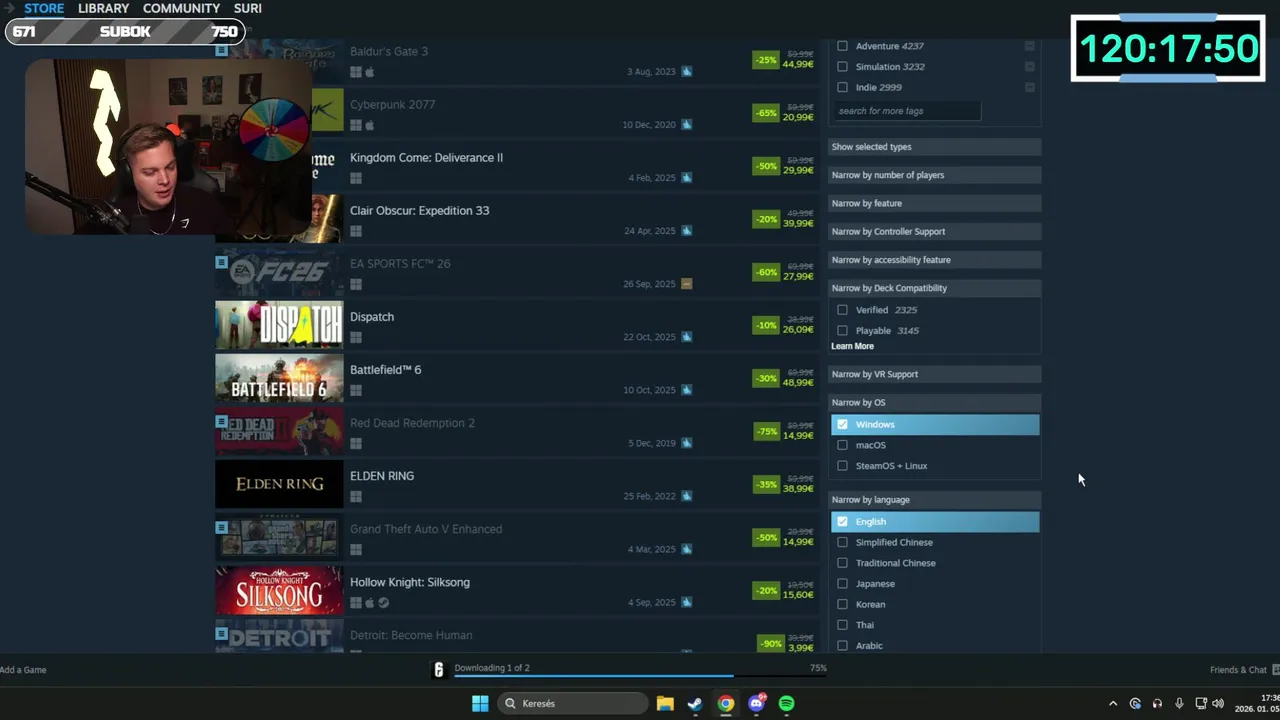
Task: Expand Narrow by accessibility feature
Action: coord(934,260)
